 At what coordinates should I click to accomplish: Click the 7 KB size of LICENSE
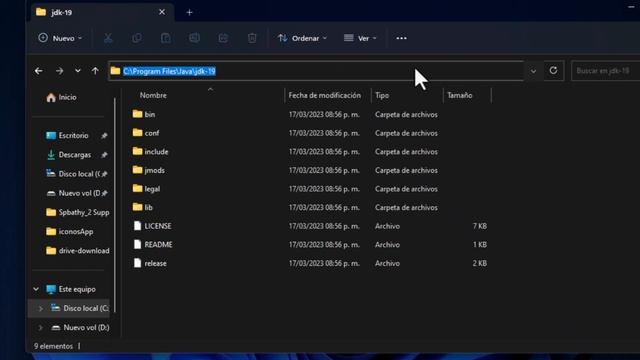[480, 226]
